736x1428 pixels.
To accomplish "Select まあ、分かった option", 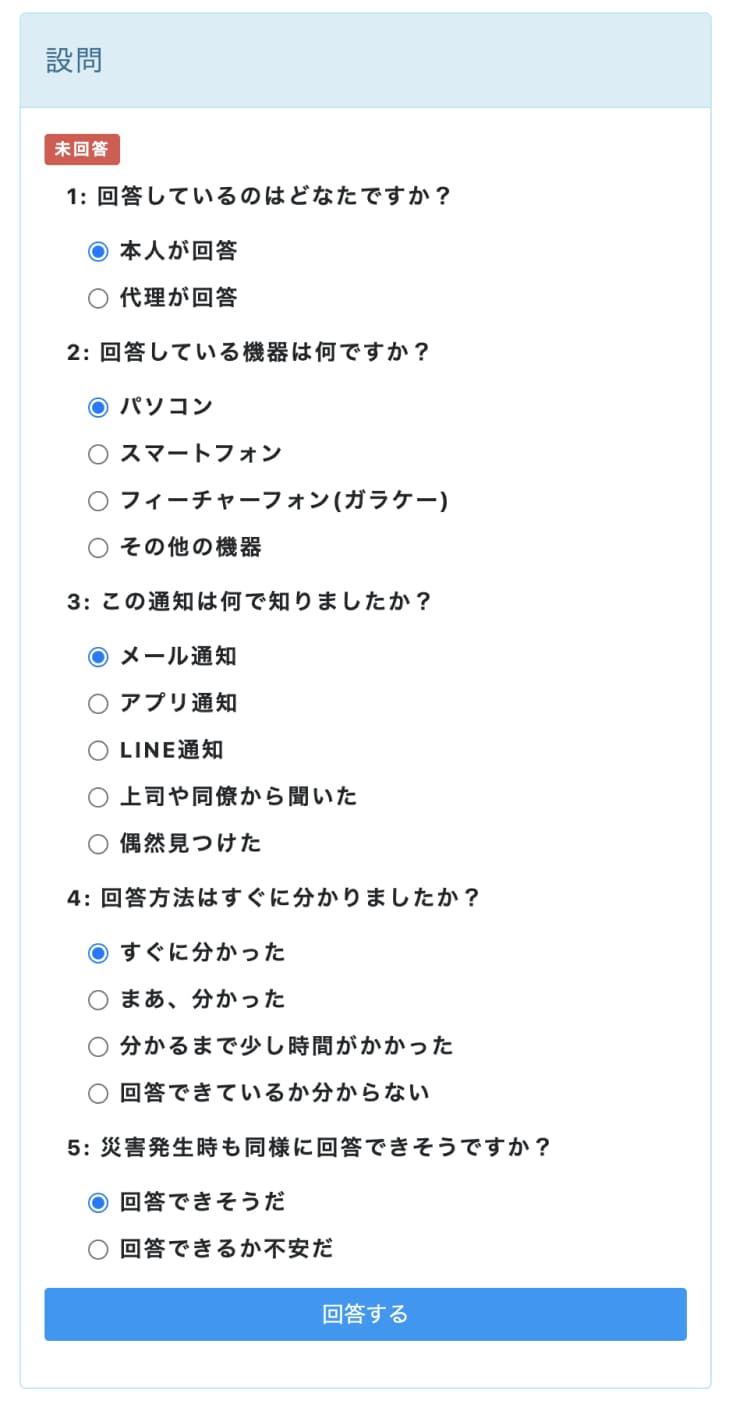I will (x=97, y=999).
